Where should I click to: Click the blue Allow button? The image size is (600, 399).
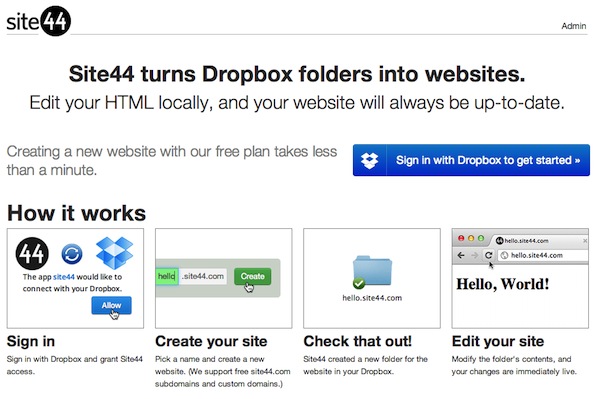(111, 305)
